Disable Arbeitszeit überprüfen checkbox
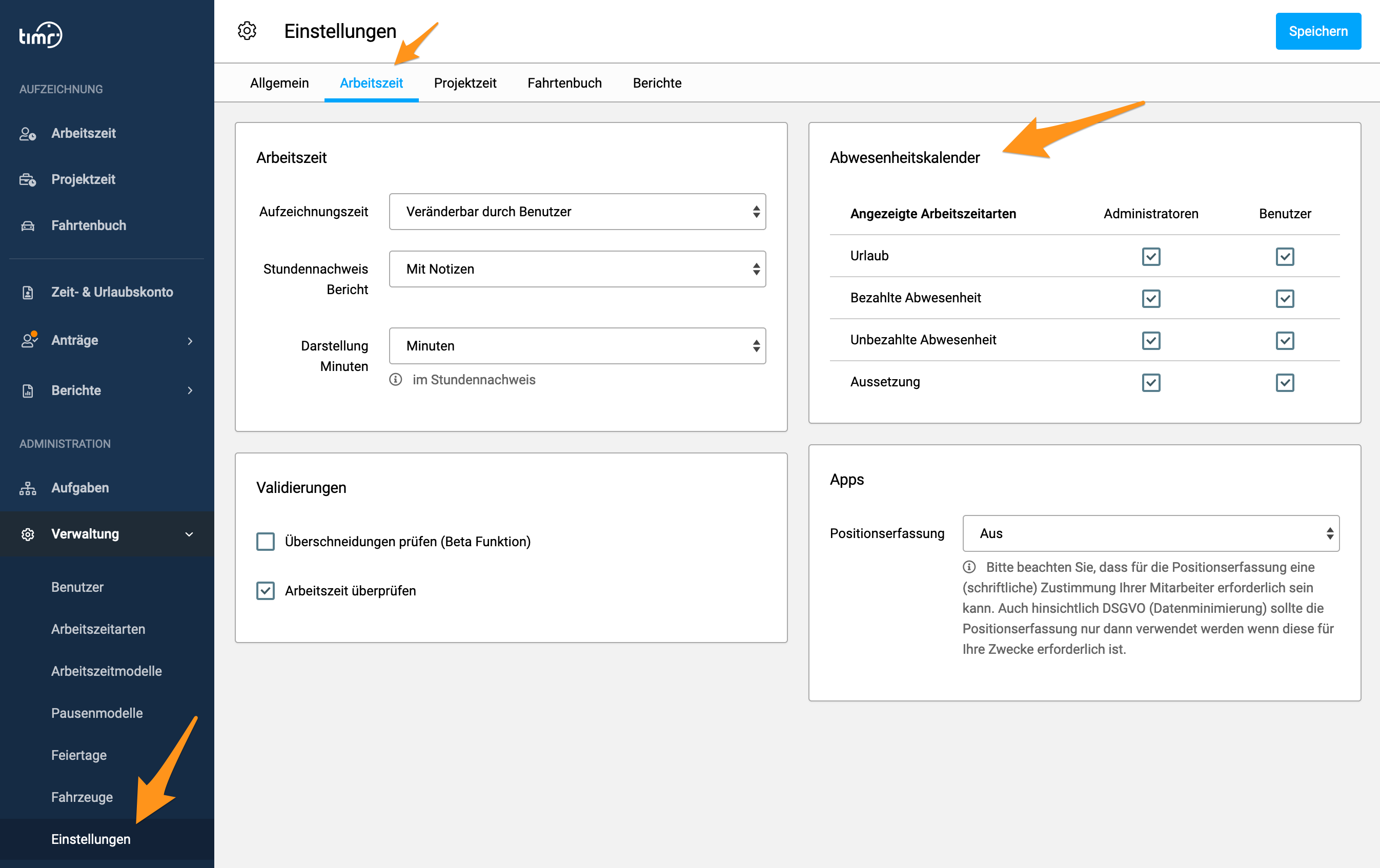 pos(266,591)
